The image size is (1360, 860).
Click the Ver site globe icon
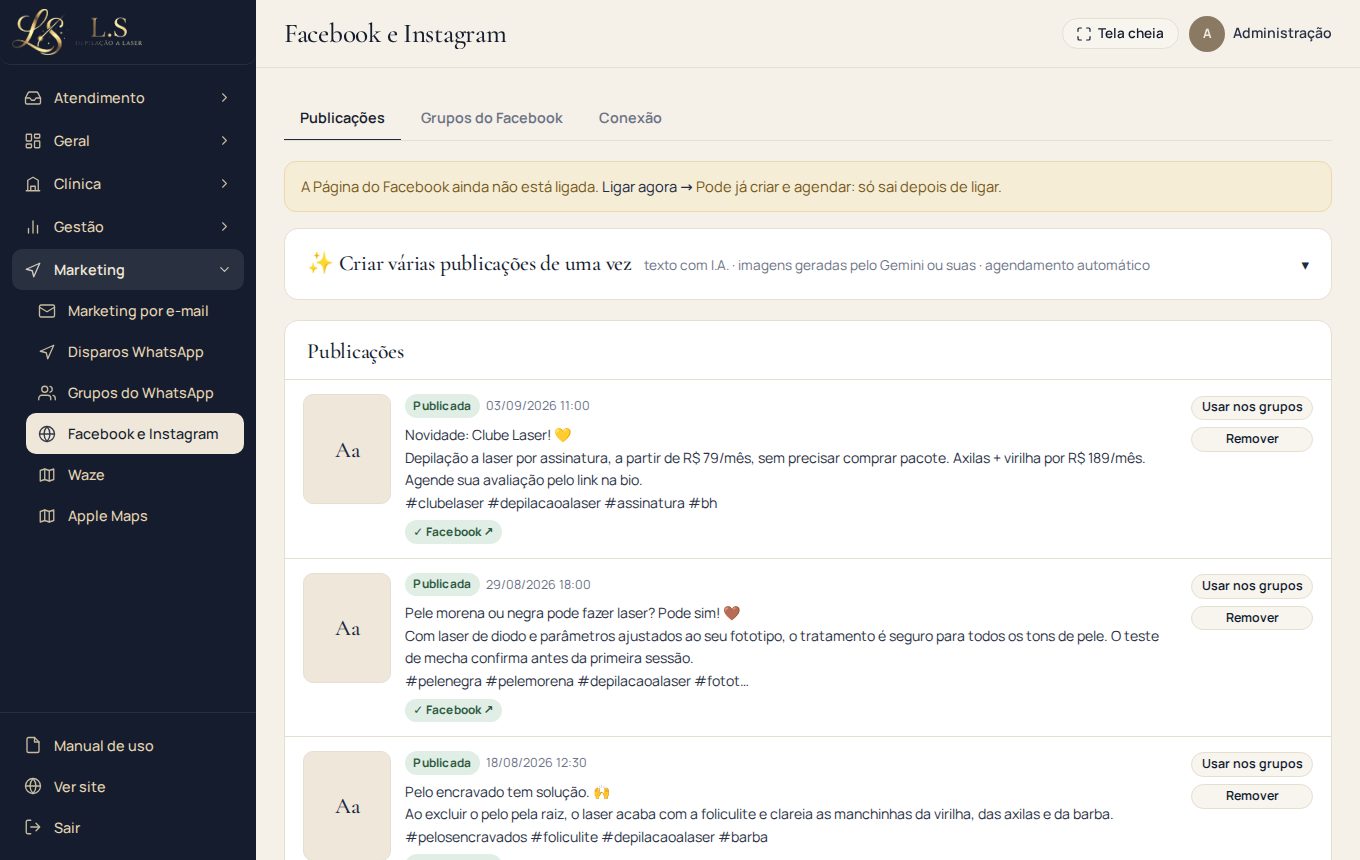click(x=33, y=787)
